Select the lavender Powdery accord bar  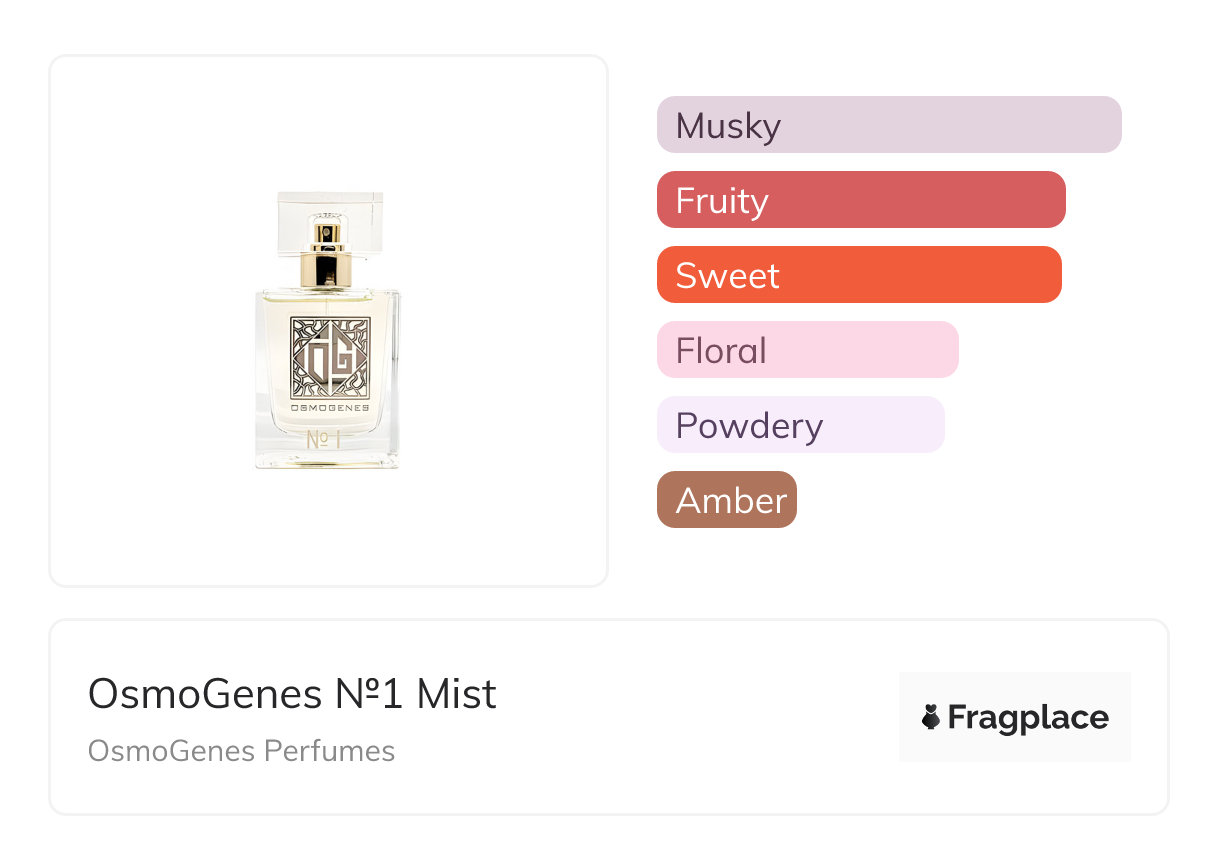coord(800,425)
